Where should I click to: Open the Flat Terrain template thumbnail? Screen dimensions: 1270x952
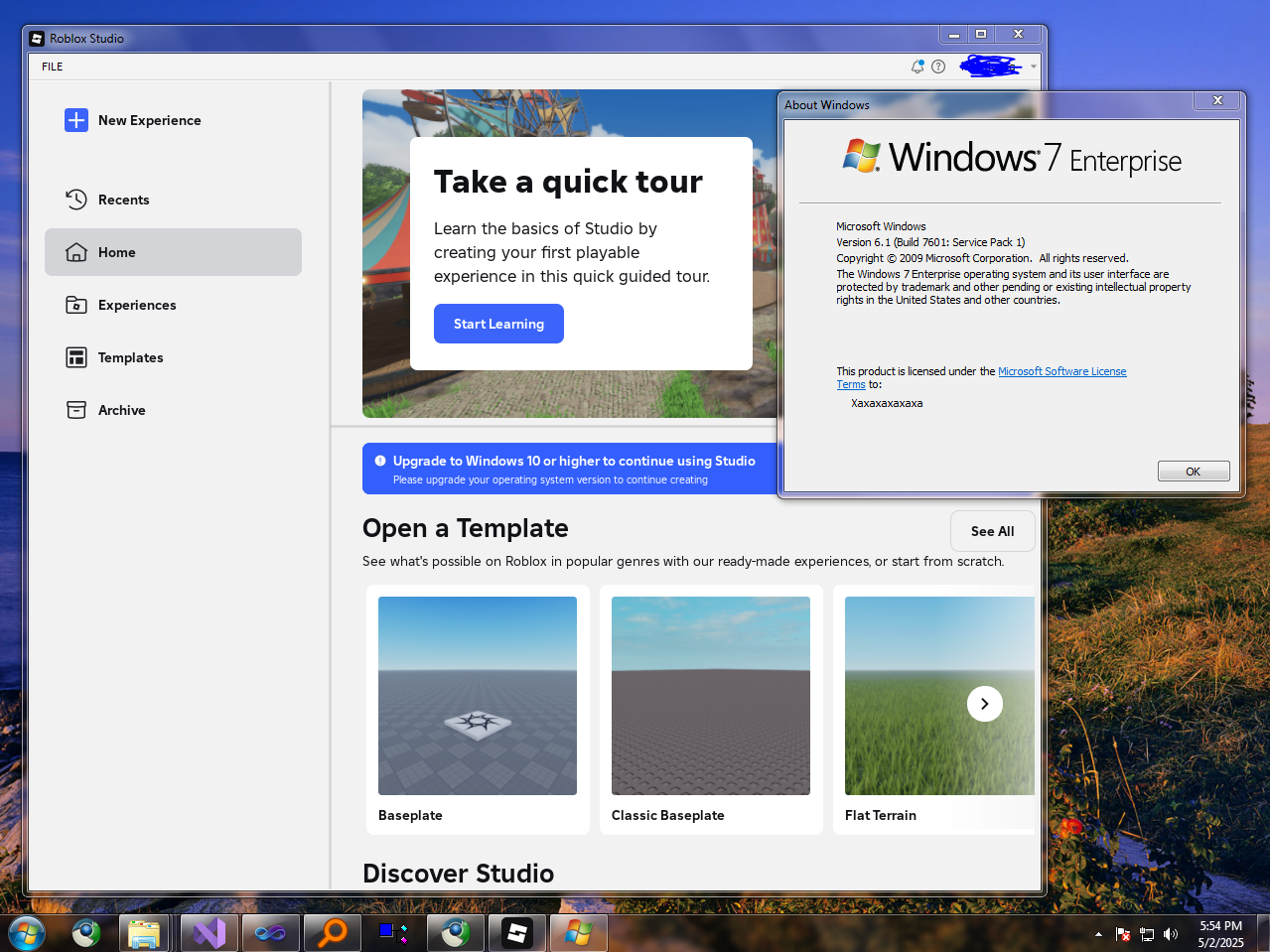(x=939, y=696)
